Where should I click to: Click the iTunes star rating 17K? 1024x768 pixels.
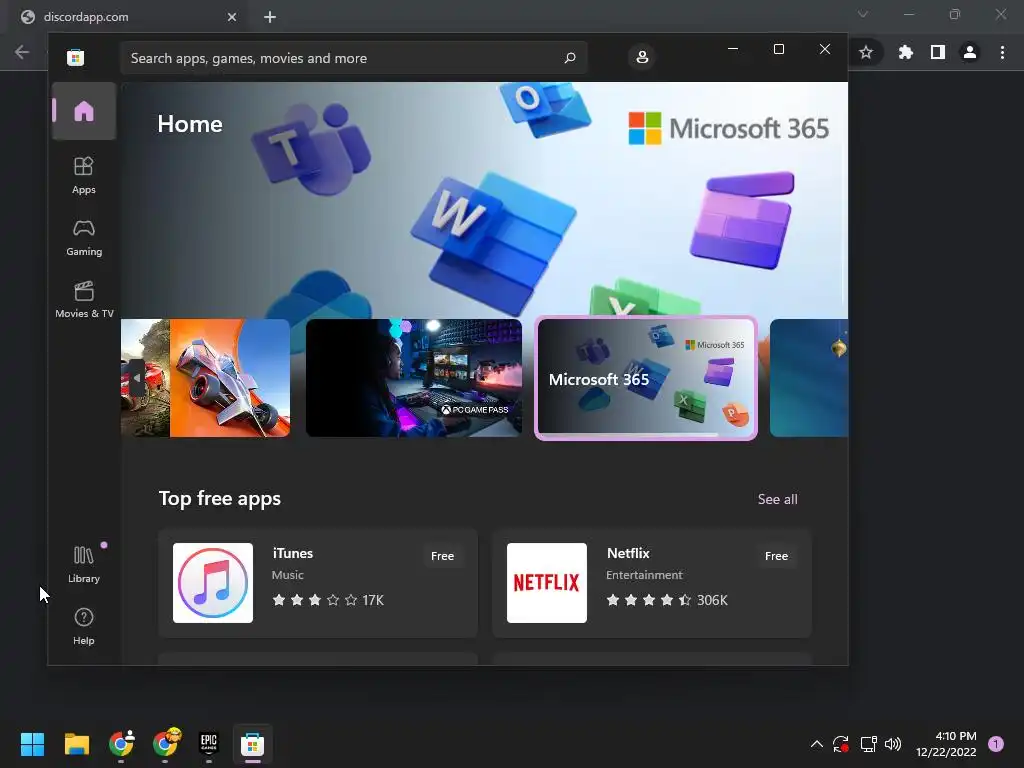(x=328, y=600)
